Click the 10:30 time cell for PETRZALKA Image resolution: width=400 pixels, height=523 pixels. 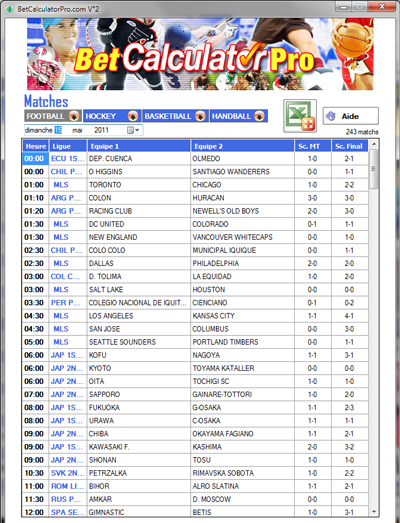pos(34,473)
